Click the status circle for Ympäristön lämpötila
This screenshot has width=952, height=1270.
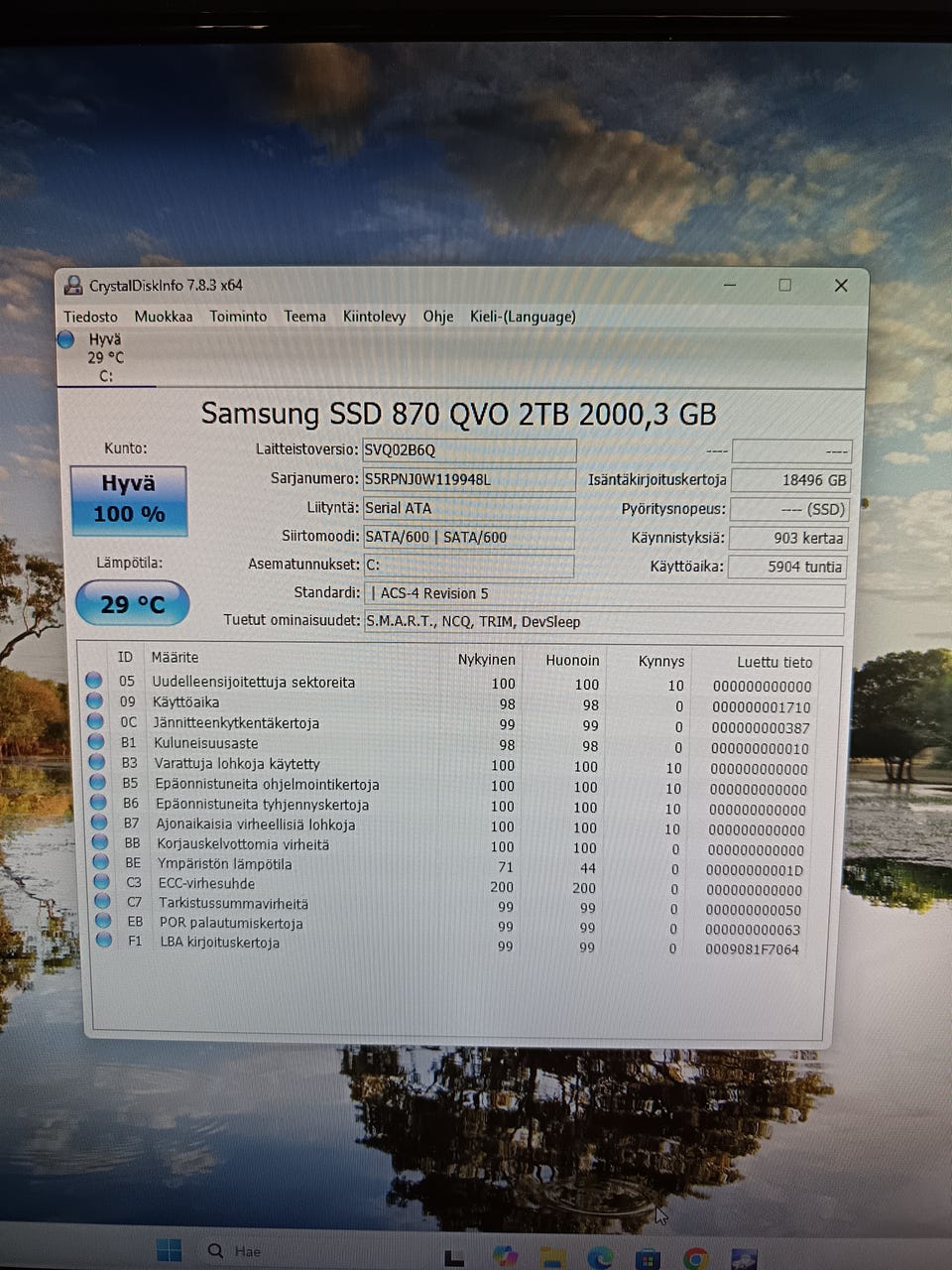pyautogui.click(x=101, y=861)
